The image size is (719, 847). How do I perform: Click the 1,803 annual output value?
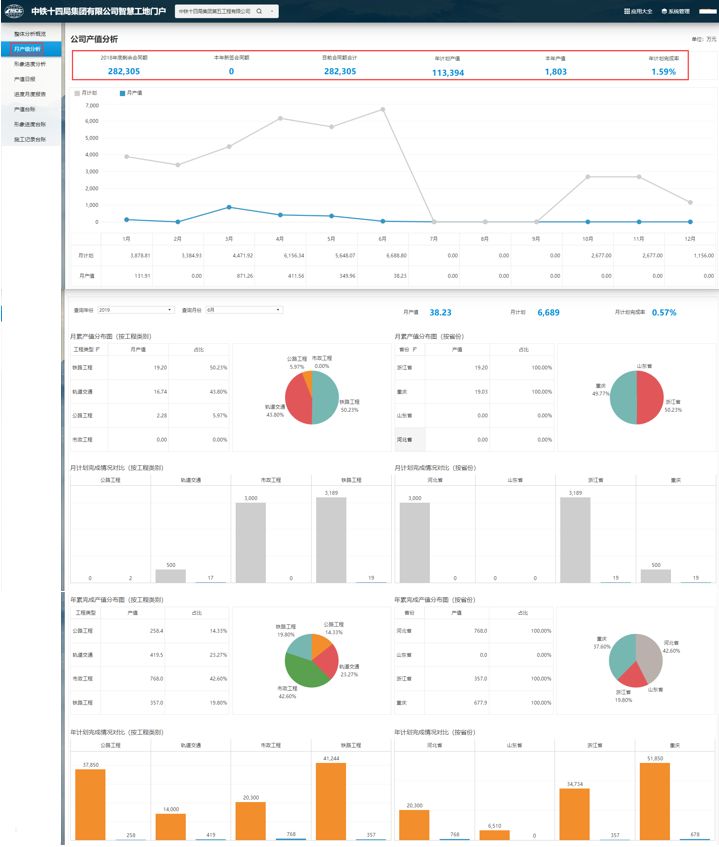pos(556,72)
